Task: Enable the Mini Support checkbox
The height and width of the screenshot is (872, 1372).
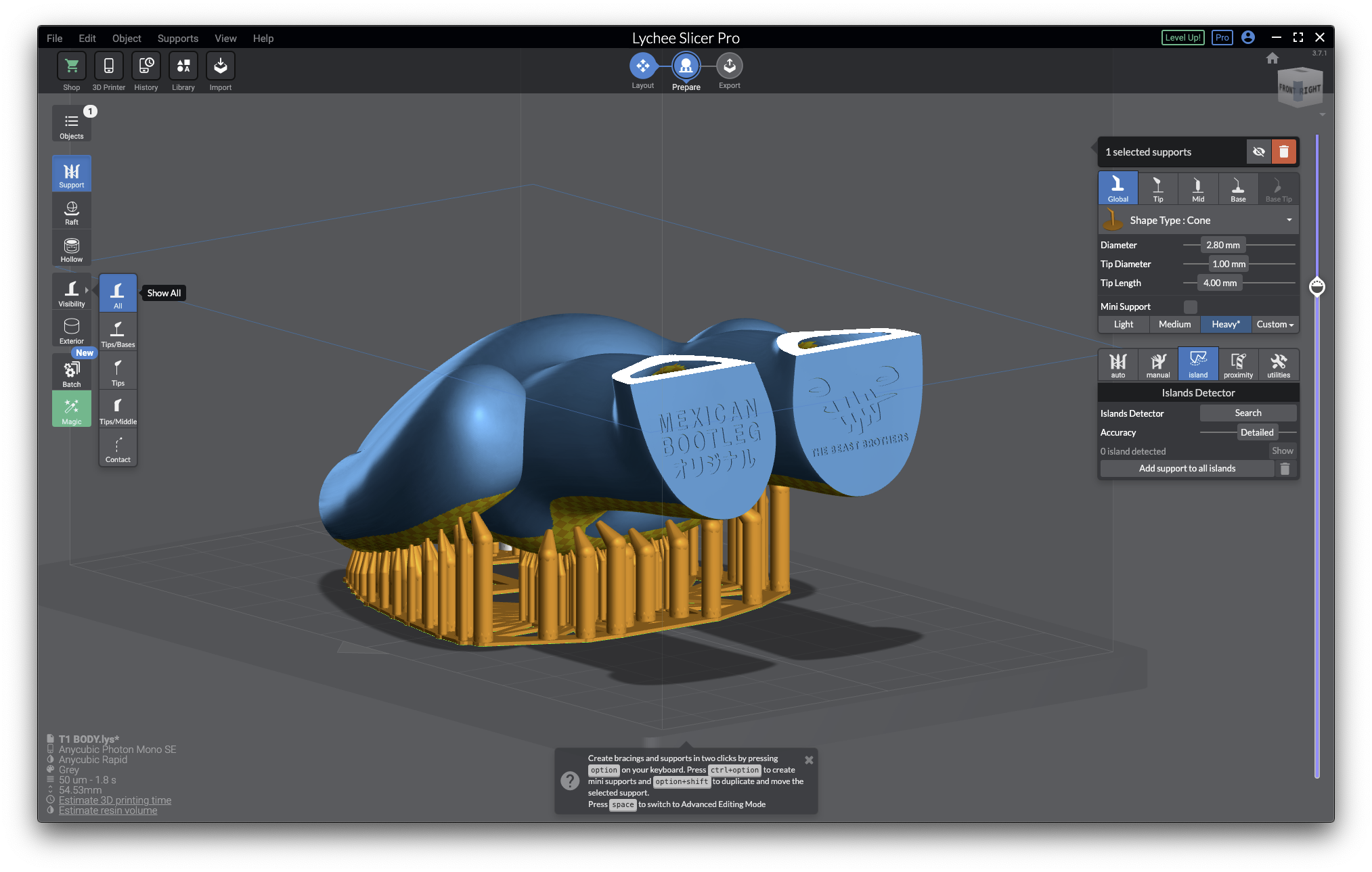Action: pyautogui.click(x=1190, y=306)
